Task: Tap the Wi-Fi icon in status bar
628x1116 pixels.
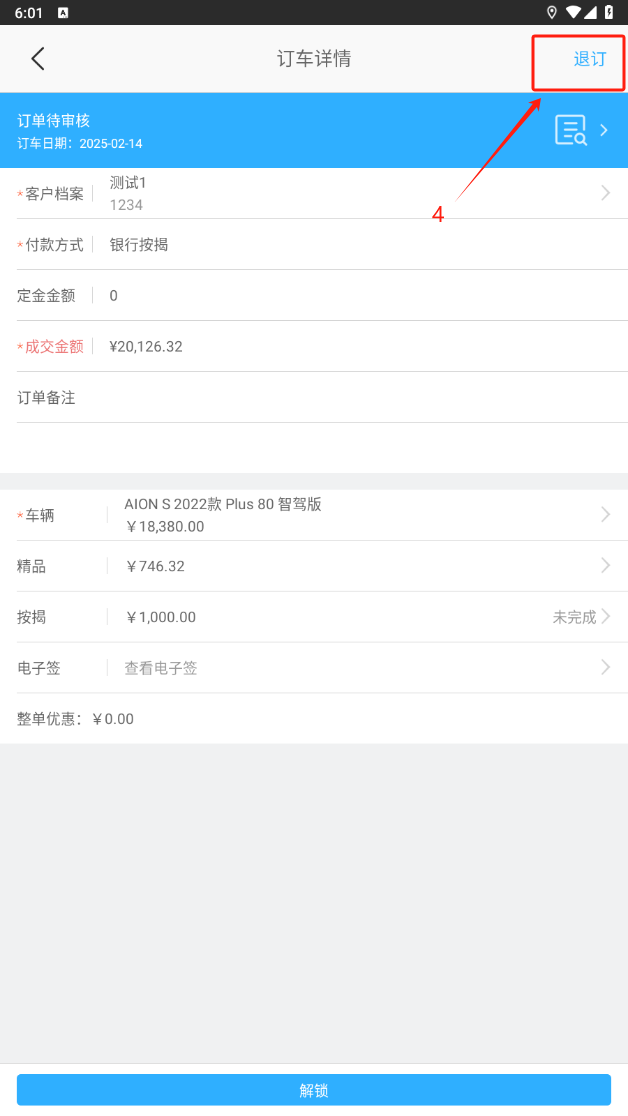Action: (573, 12)
